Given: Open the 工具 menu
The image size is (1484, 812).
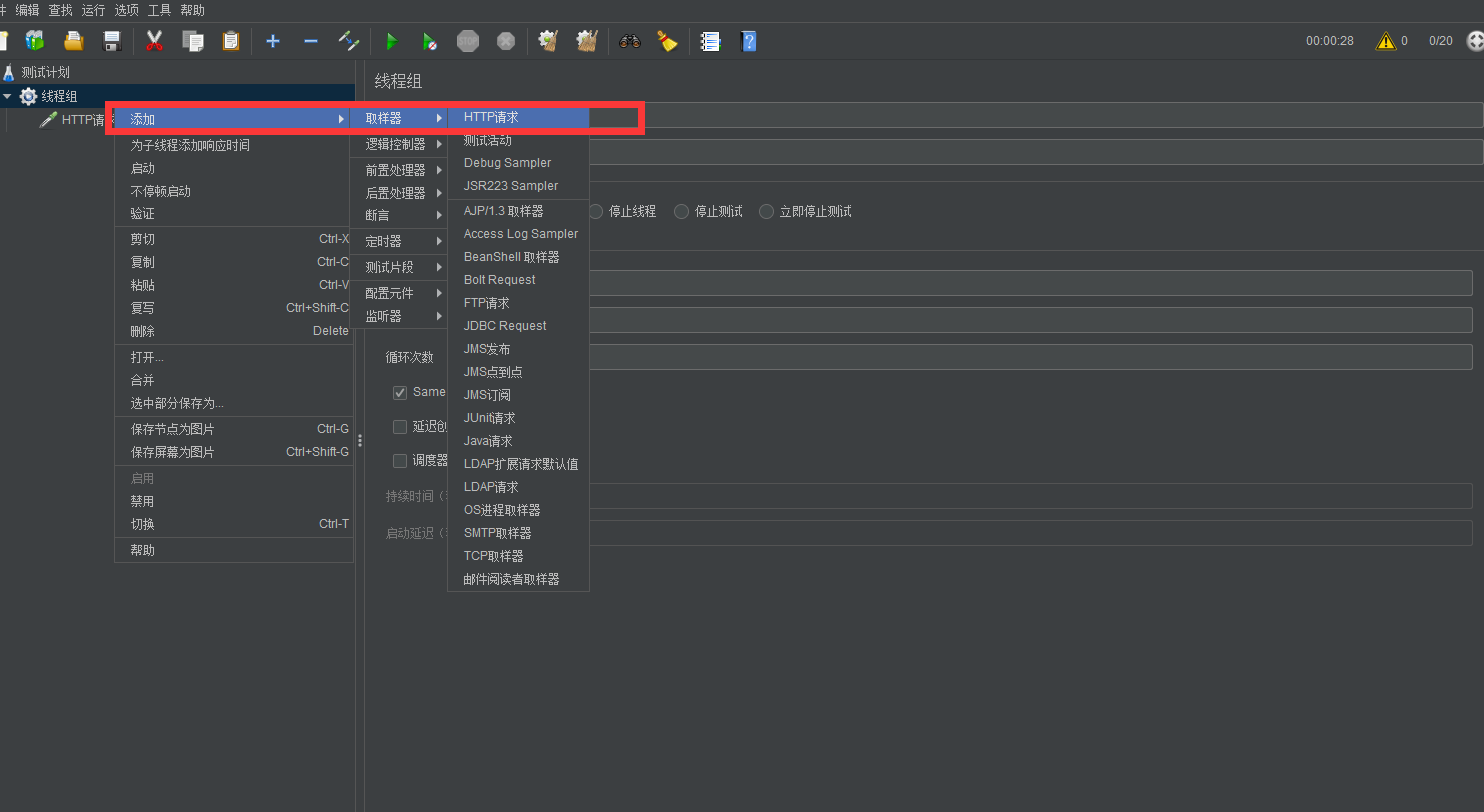Looking at the screenshot, I should (x=159, y=10).
